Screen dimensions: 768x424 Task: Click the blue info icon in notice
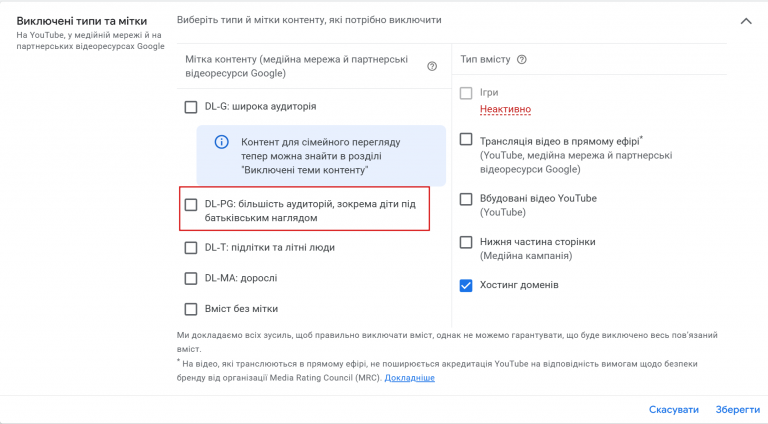(x=222, y=142)
